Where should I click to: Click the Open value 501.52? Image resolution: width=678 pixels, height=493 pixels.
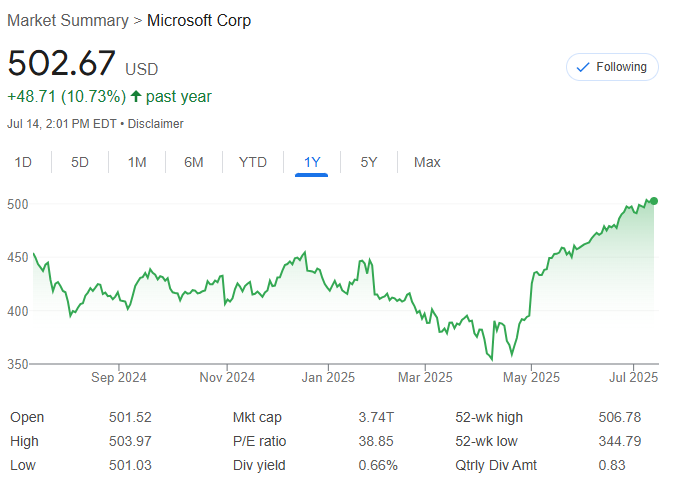pos(130,417)
